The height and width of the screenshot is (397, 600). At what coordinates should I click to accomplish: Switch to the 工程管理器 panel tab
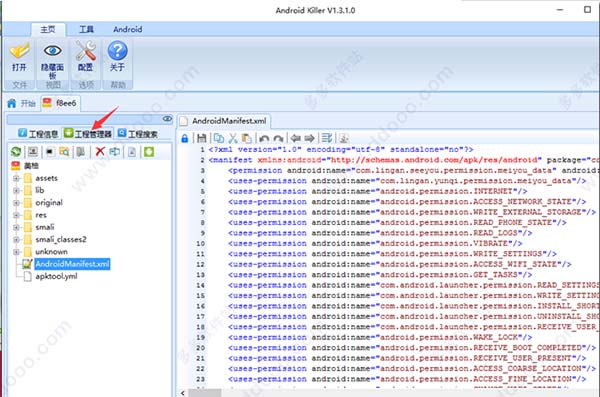click(x=88, y=134)
